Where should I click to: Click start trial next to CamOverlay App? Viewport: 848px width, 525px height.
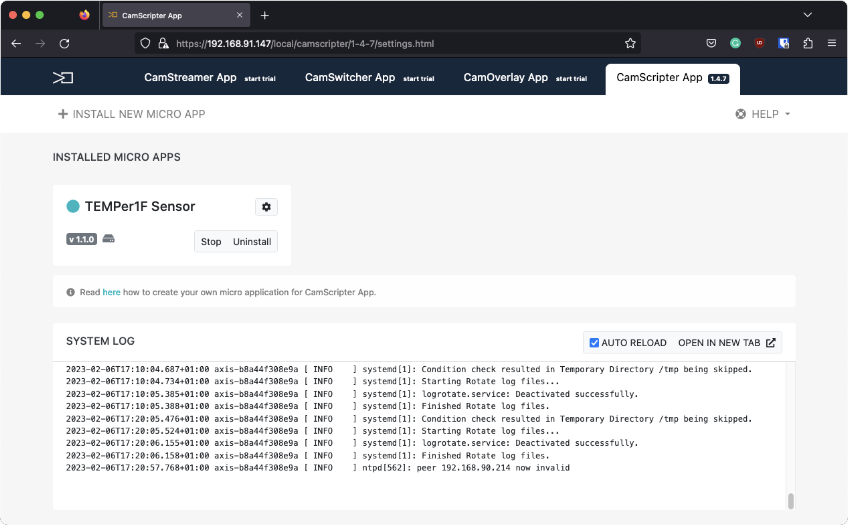tap(572, 79)
